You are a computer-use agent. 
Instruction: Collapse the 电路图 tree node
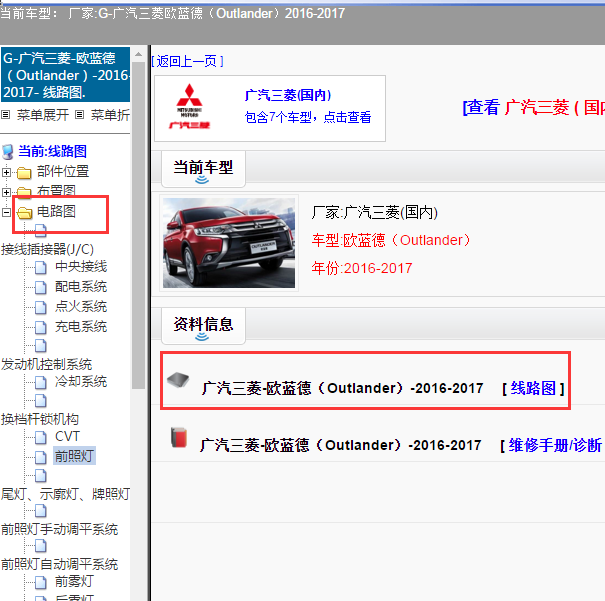6,212
